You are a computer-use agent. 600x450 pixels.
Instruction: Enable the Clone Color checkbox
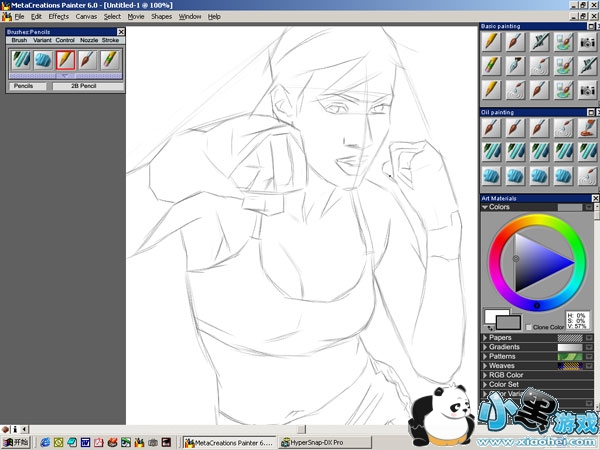pos(530,327)
